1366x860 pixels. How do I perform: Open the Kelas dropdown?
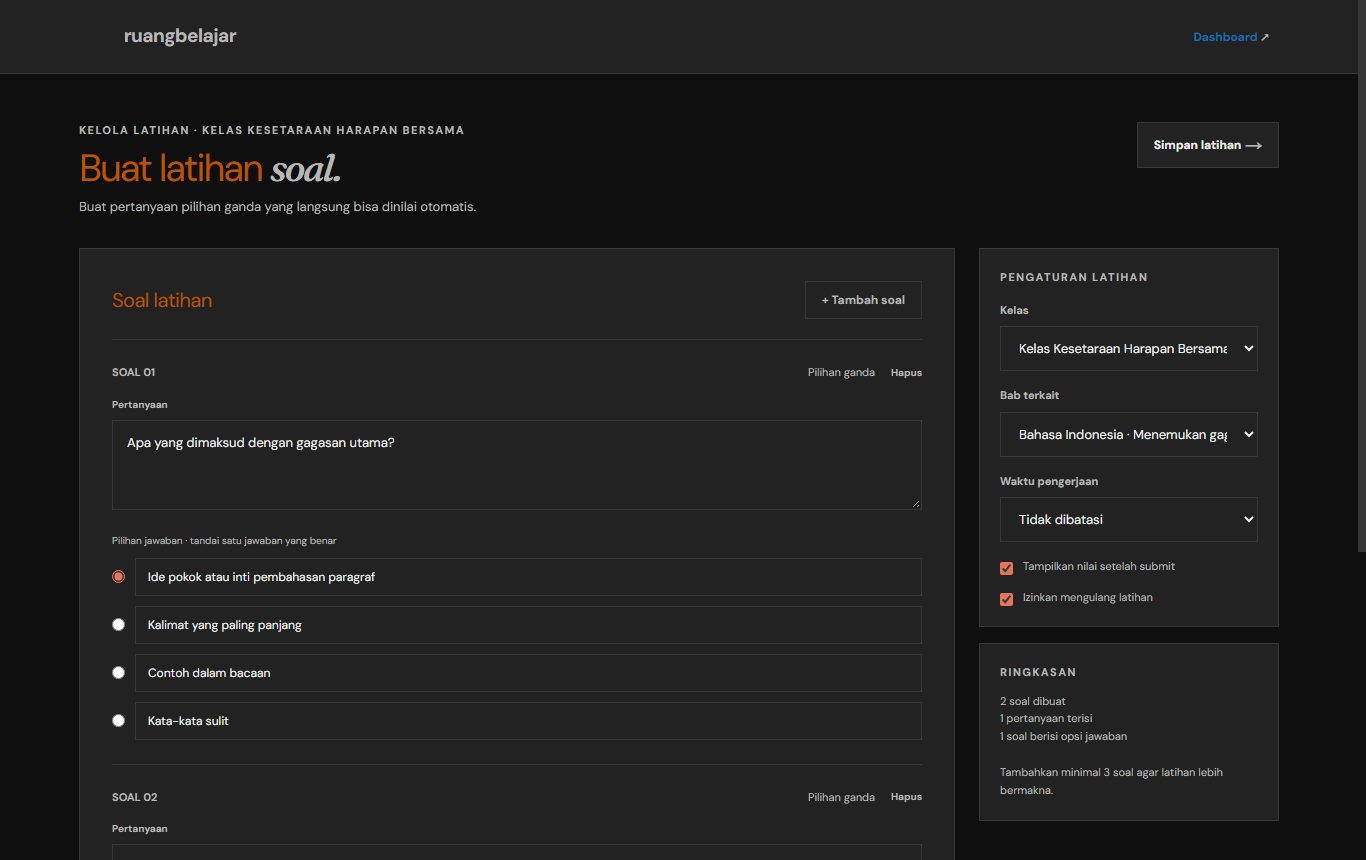[1128, 349]
